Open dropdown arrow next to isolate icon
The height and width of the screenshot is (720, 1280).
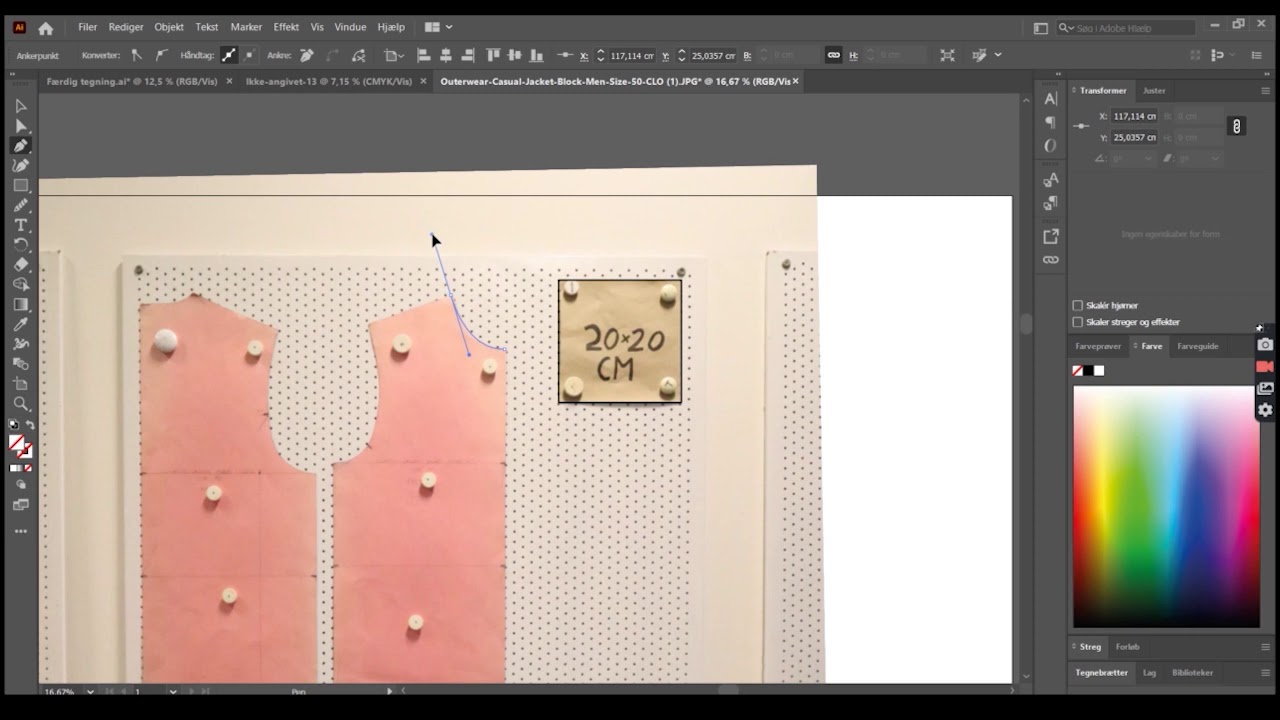click(x=998, y=55)
